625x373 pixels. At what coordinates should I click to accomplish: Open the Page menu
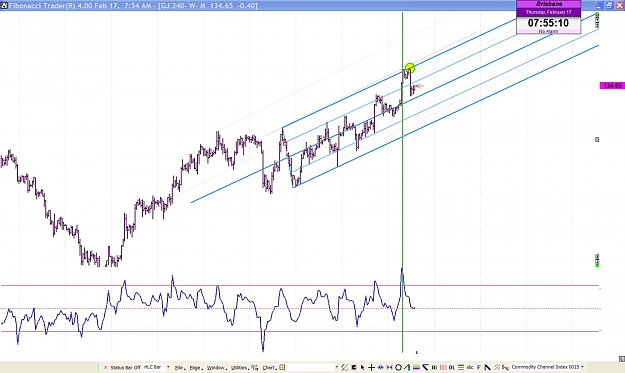pyautogui.click(x=195, y=367)
